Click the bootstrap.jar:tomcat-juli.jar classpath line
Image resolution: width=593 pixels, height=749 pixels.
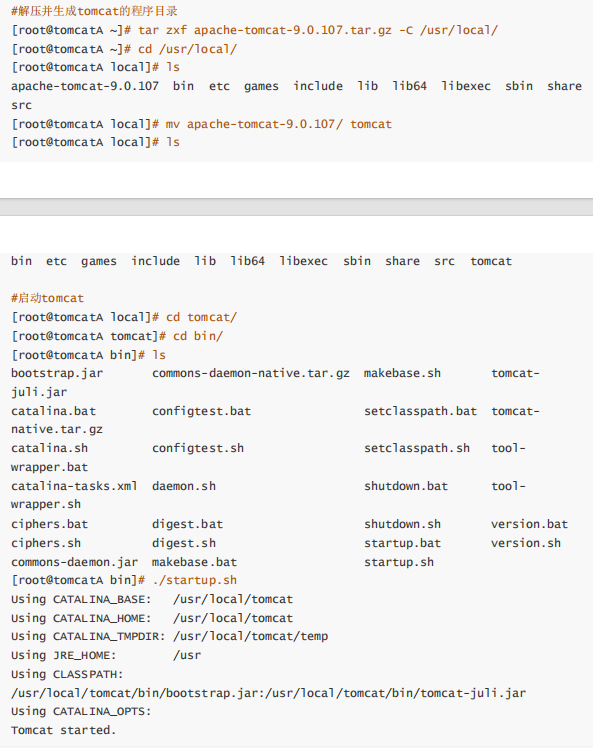pyautogui.click(x=268, y=693)
